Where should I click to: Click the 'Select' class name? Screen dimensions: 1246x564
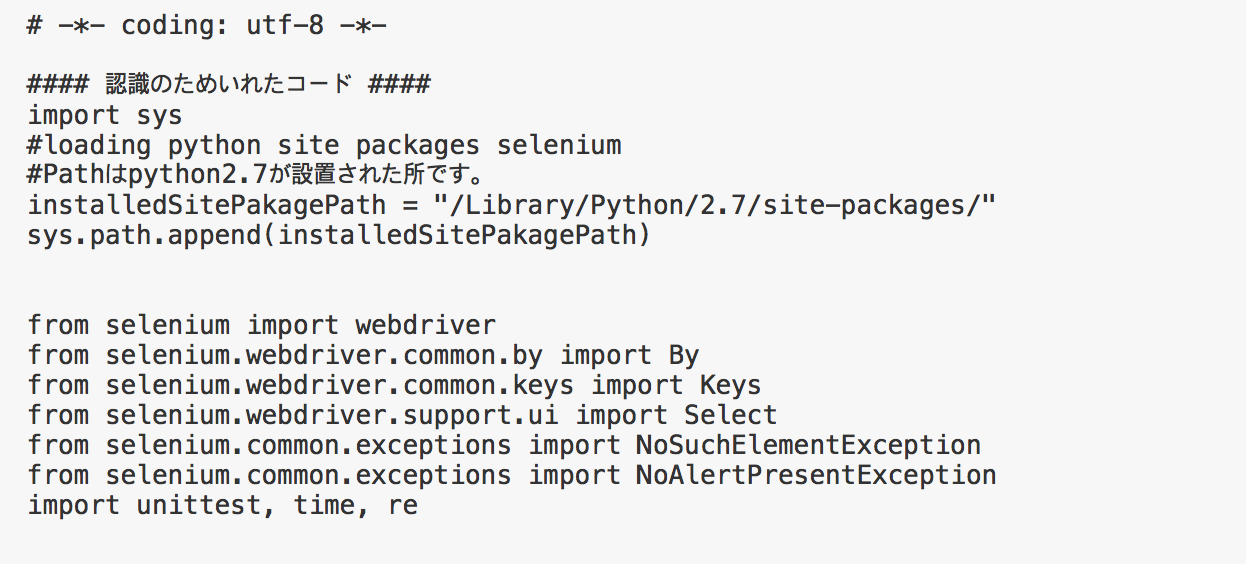[730, 415]
